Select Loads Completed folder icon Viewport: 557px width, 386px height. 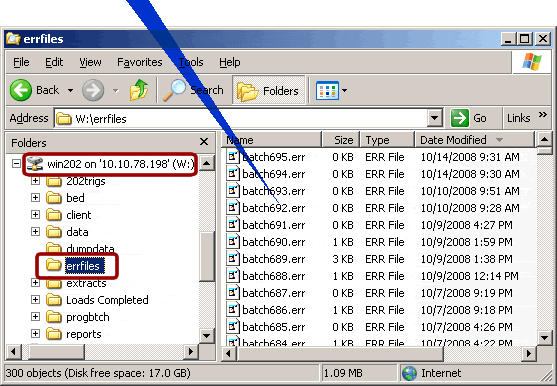(x=54, y=300)
